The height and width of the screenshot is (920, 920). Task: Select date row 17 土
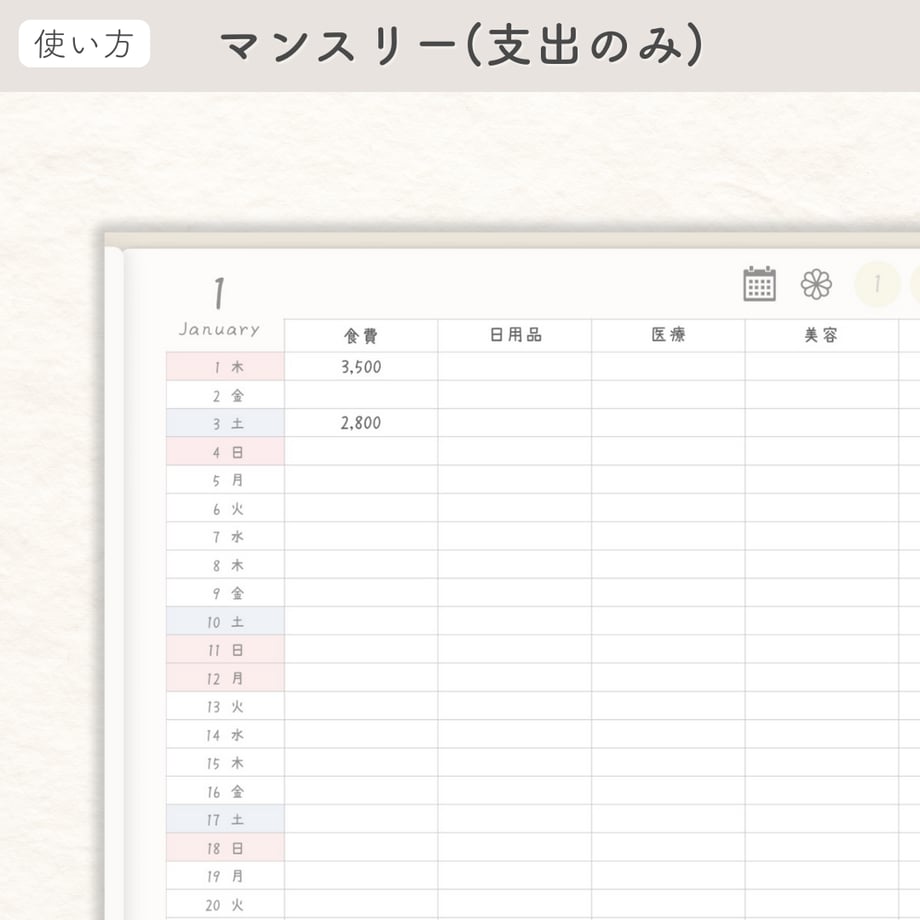click(225, 819)
